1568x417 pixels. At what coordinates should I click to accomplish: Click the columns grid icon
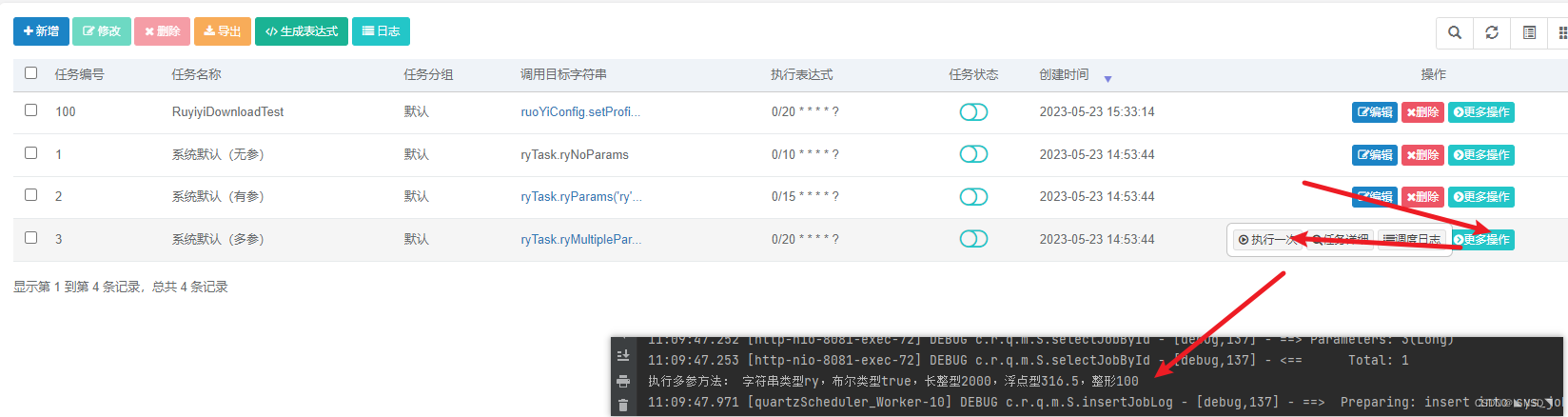click(1561, 32)
